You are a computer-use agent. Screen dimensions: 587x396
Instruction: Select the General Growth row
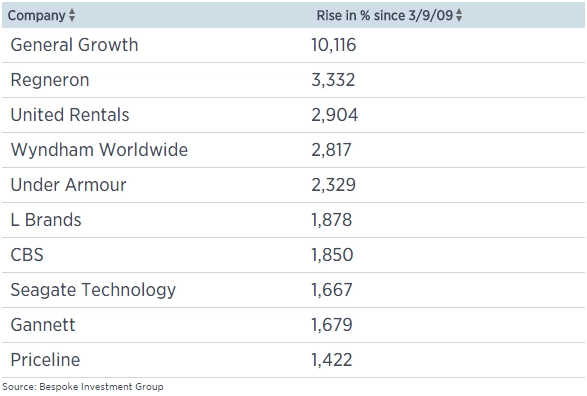pos(294,45)
